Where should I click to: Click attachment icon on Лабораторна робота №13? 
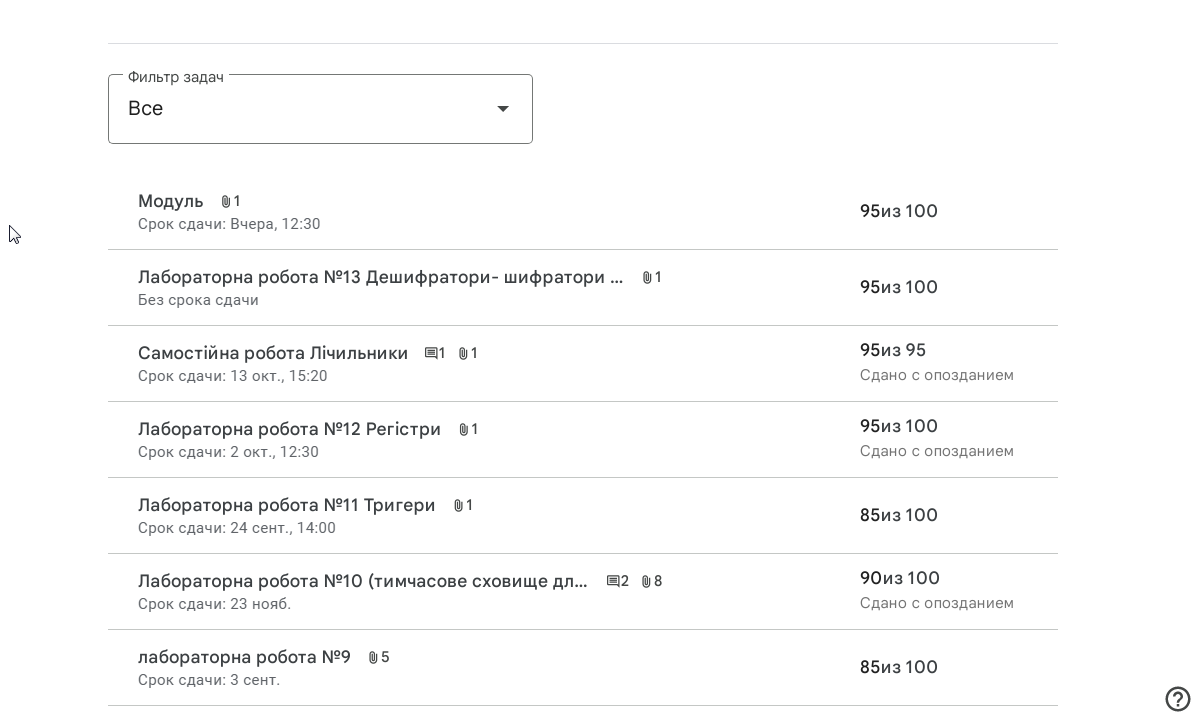pyautogui.click(x=647, y=278)
